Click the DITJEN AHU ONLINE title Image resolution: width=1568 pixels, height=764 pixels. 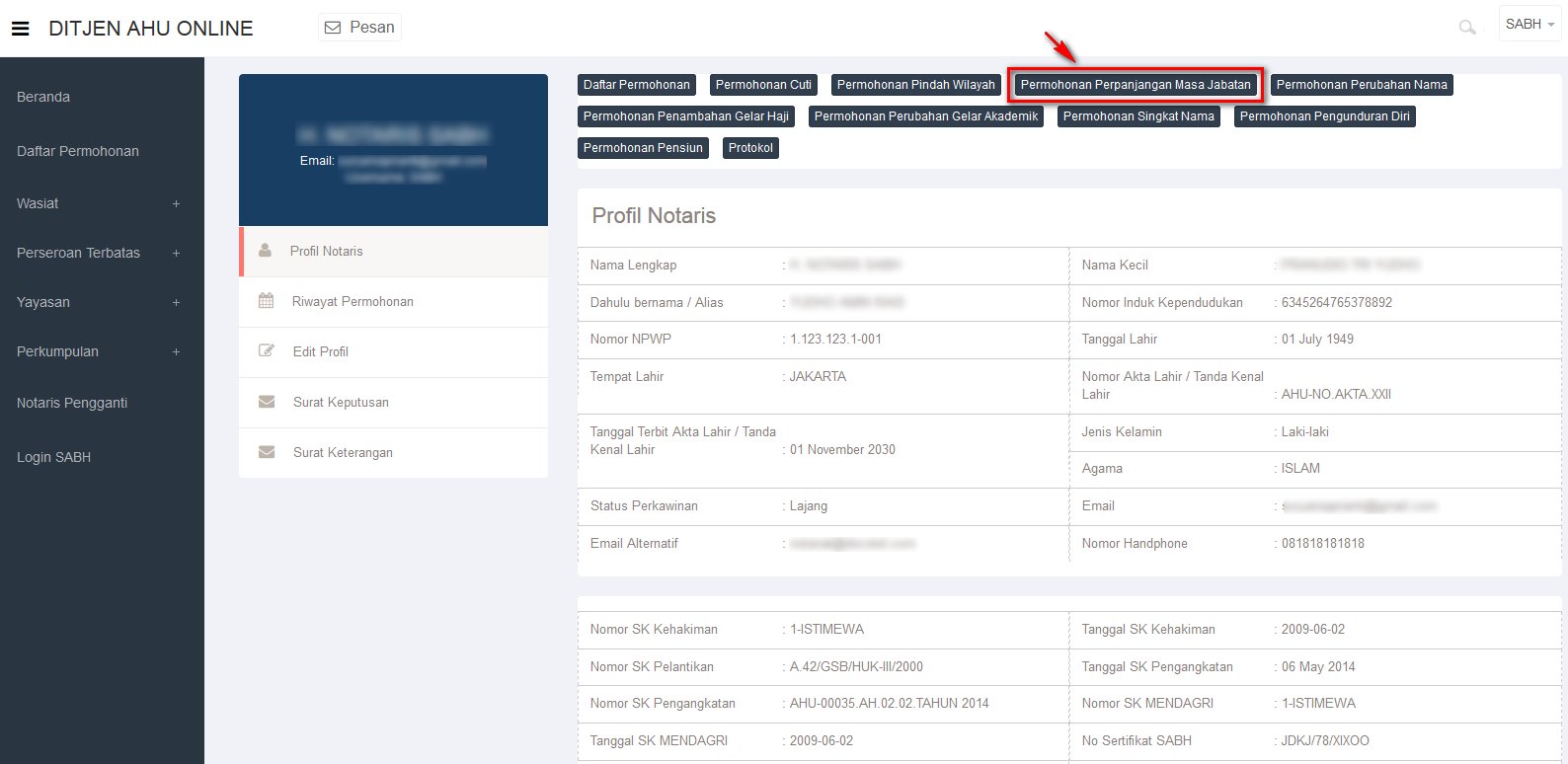pyautogui.click(x=151, y=29)
